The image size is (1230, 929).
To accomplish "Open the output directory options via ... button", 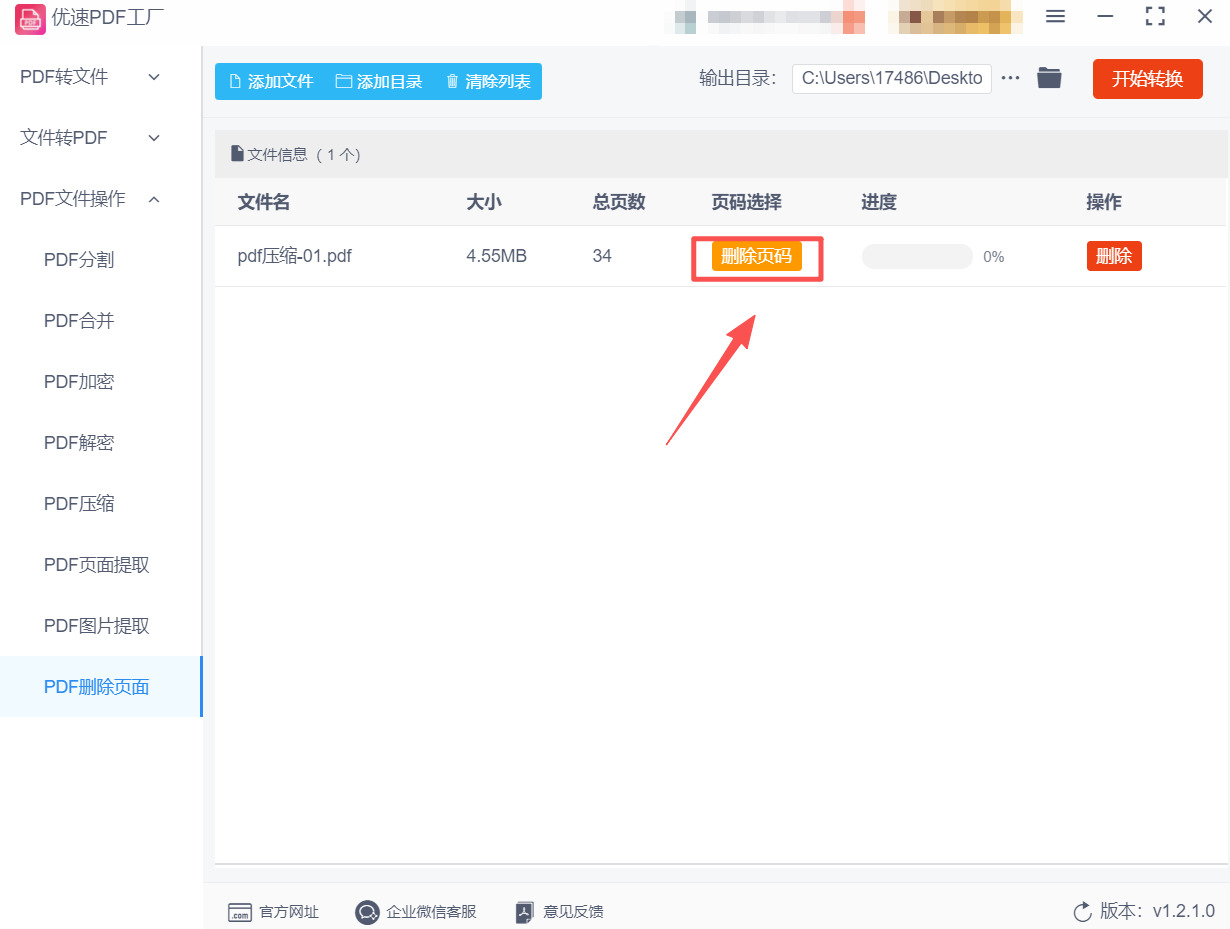I will click(x=1010, y=77).
